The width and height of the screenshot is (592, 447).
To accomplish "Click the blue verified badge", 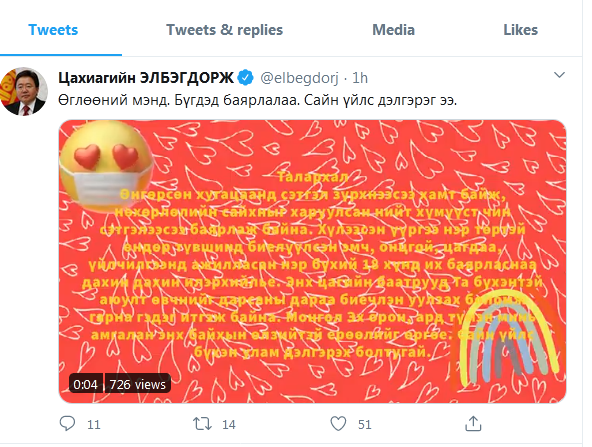I will tap(245, 78).
